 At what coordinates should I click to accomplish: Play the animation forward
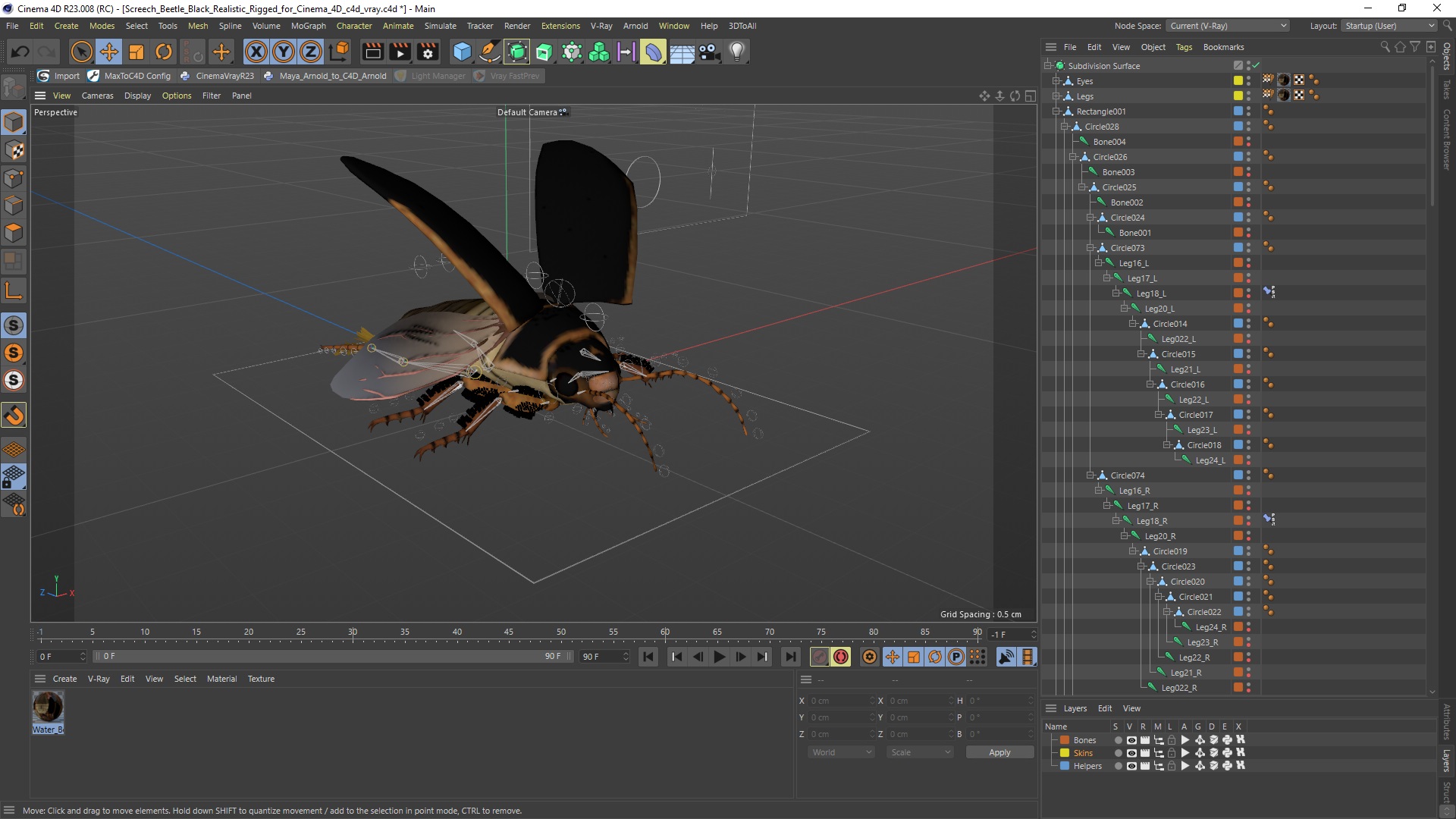pos(719,657)
